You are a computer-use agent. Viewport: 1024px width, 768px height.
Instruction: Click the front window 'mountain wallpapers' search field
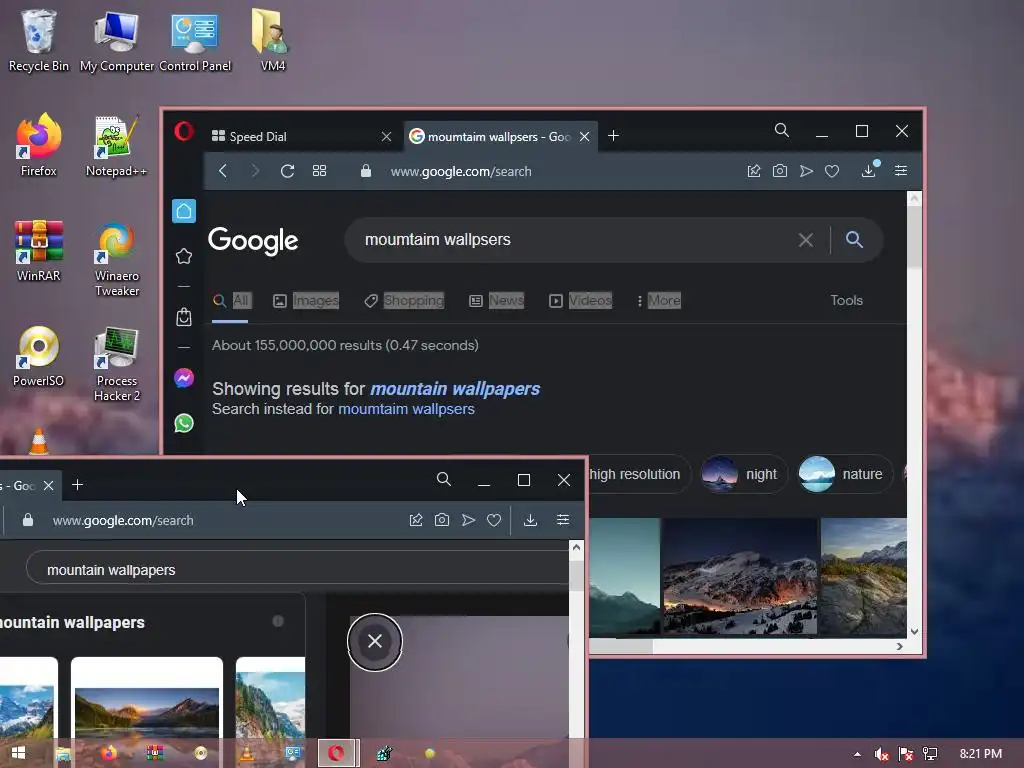[x=297, y=569]
